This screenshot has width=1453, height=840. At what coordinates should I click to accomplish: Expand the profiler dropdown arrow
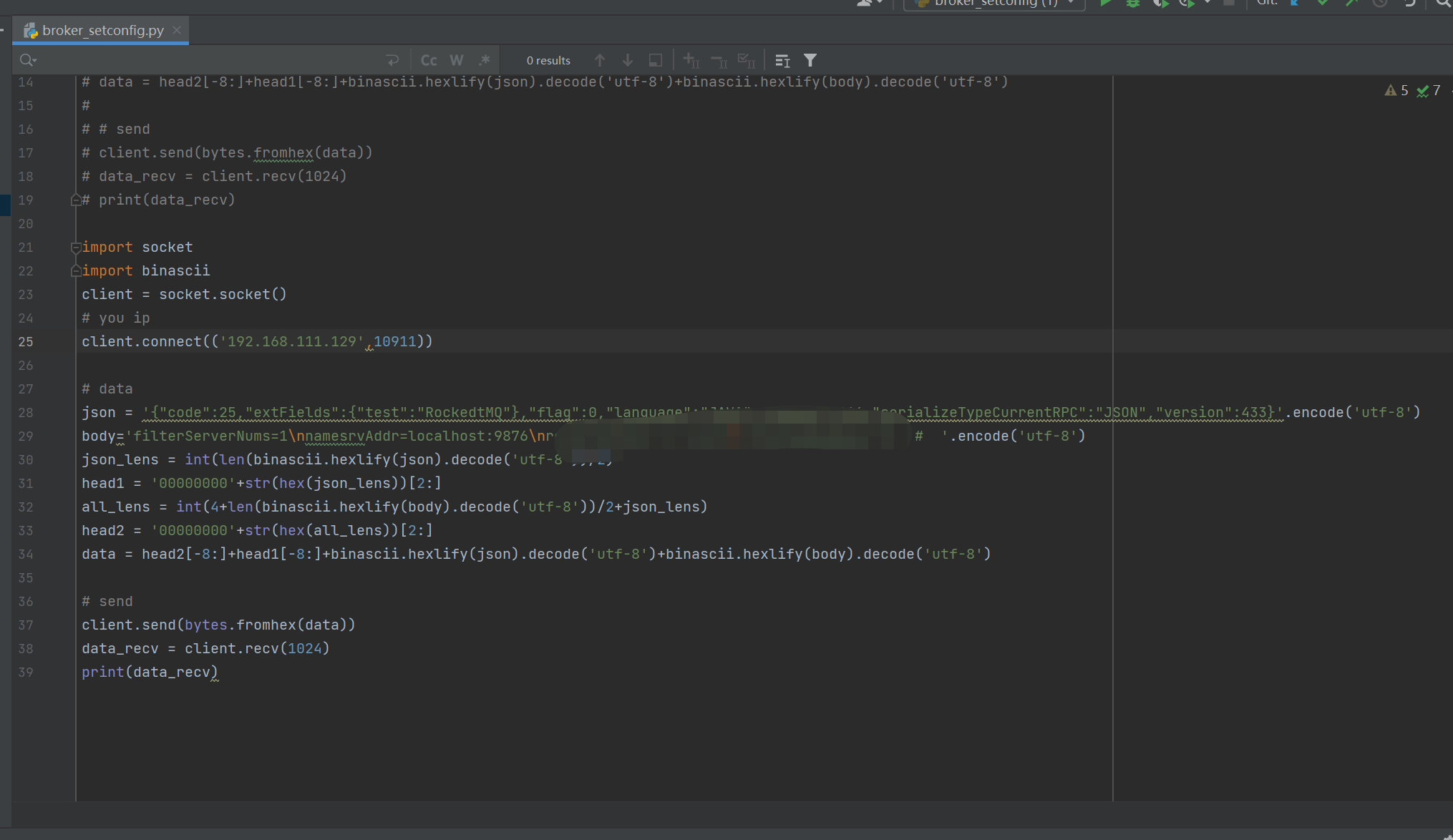click(1207, 3)
